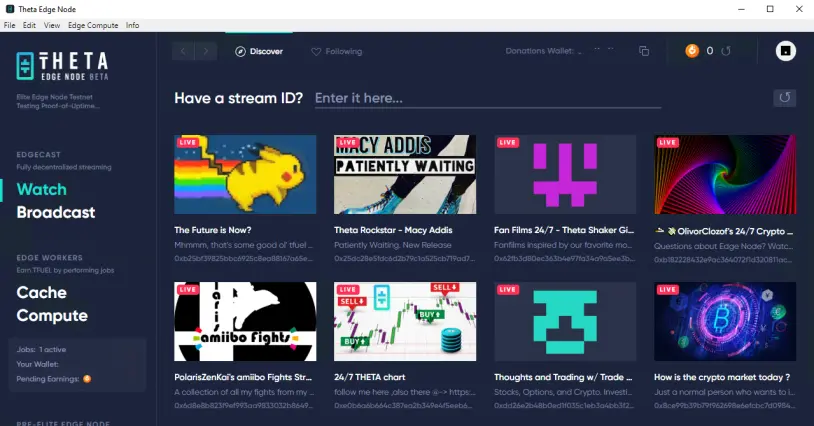This screenshot has width=814, height=426.
Task: Click LIVE badge on Thoughts and Trading
Action: click(x=507, y=290)
